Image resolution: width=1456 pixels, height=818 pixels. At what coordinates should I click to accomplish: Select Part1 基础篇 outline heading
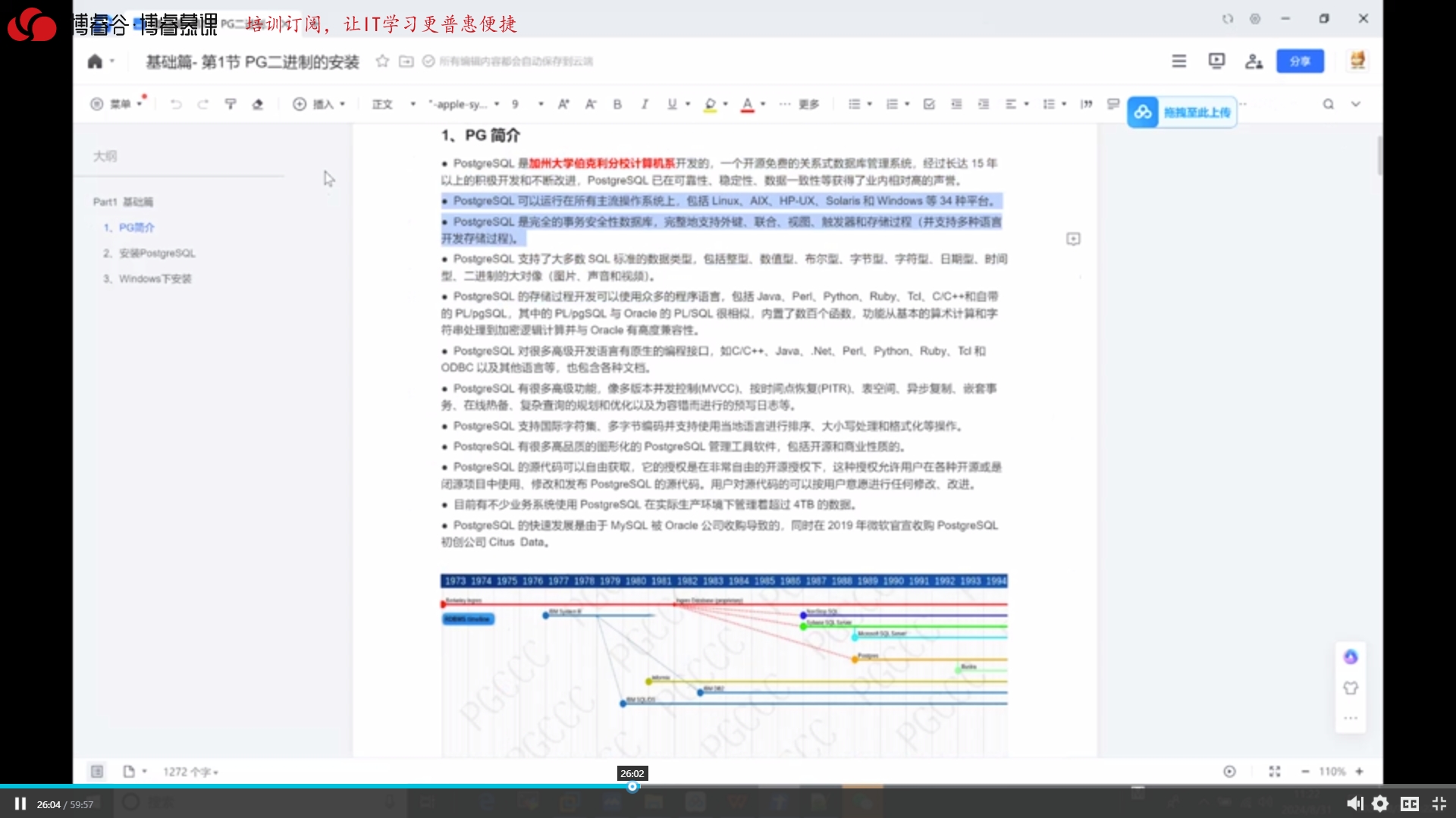(123, 202)
